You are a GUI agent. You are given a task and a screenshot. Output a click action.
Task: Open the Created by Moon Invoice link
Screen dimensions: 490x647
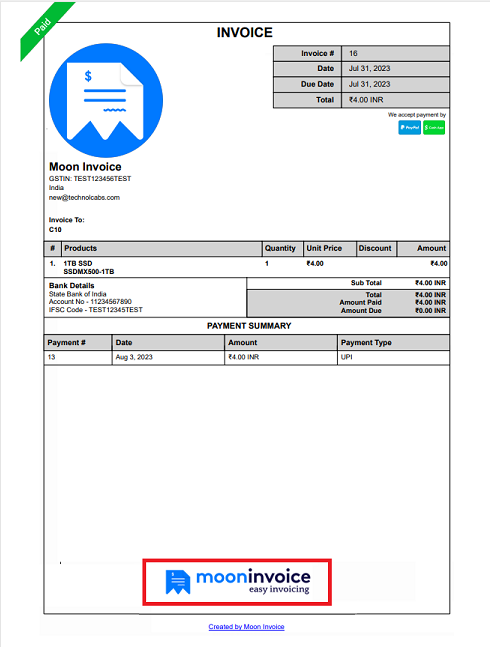click(x=246, y=626)
